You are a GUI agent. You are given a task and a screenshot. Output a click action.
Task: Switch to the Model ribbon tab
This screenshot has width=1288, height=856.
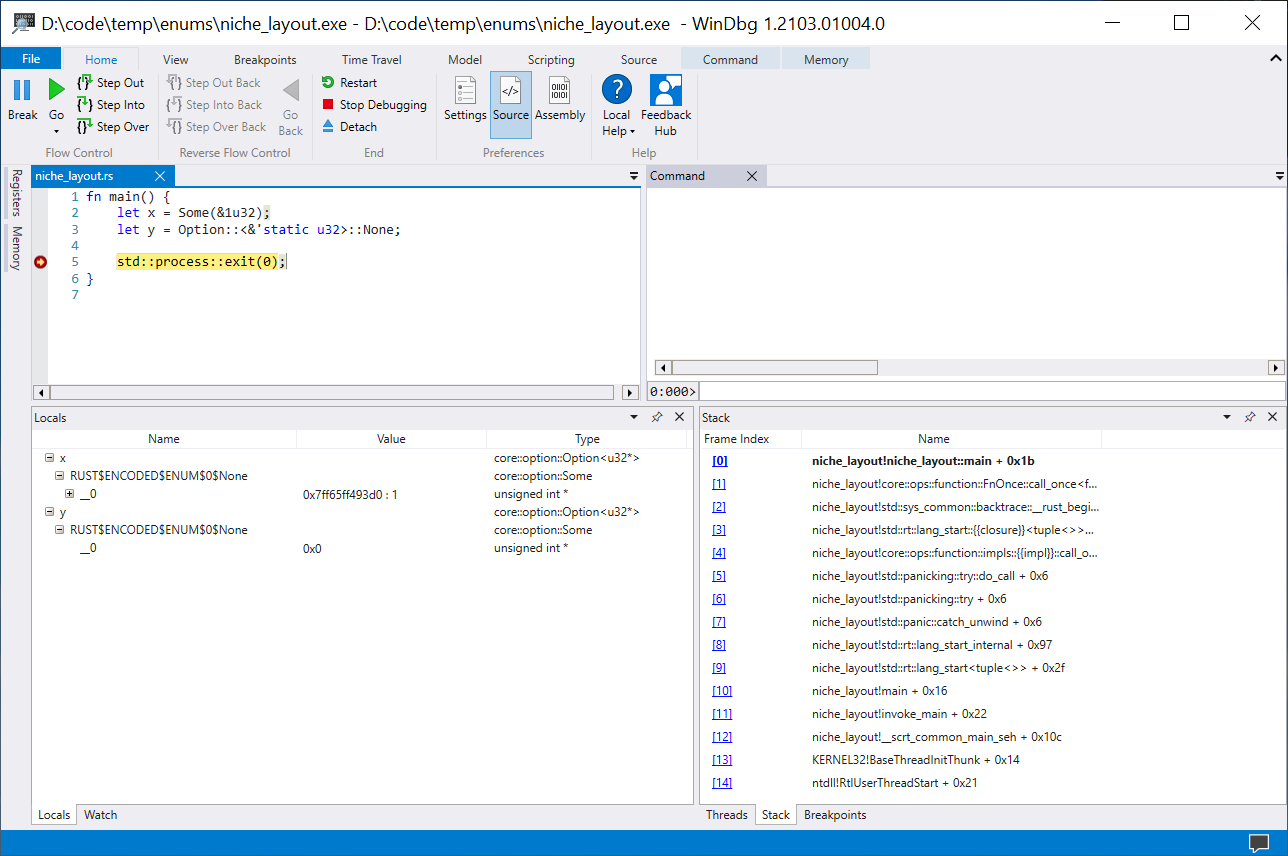[x=465, y=60]
